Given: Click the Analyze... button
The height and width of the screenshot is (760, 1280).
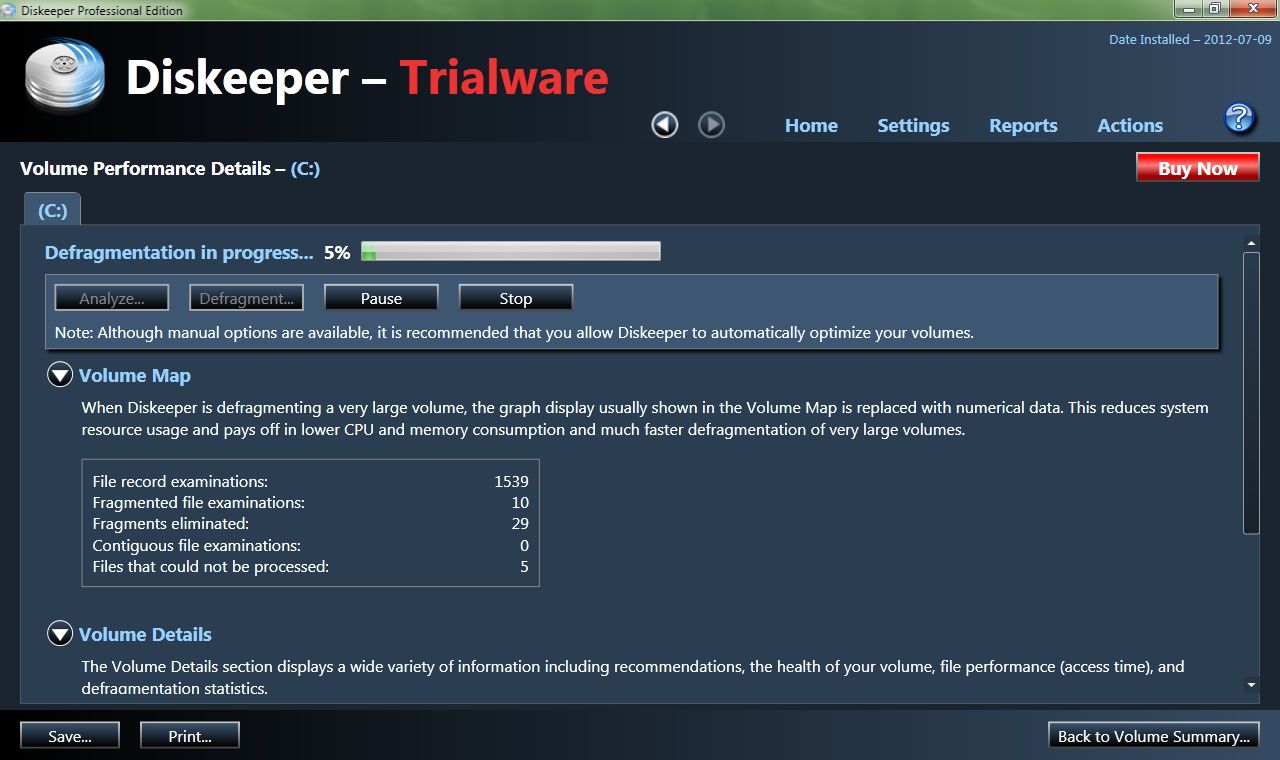Looking at the screenshot, I should pyautogui.click(x=111, y=298).
